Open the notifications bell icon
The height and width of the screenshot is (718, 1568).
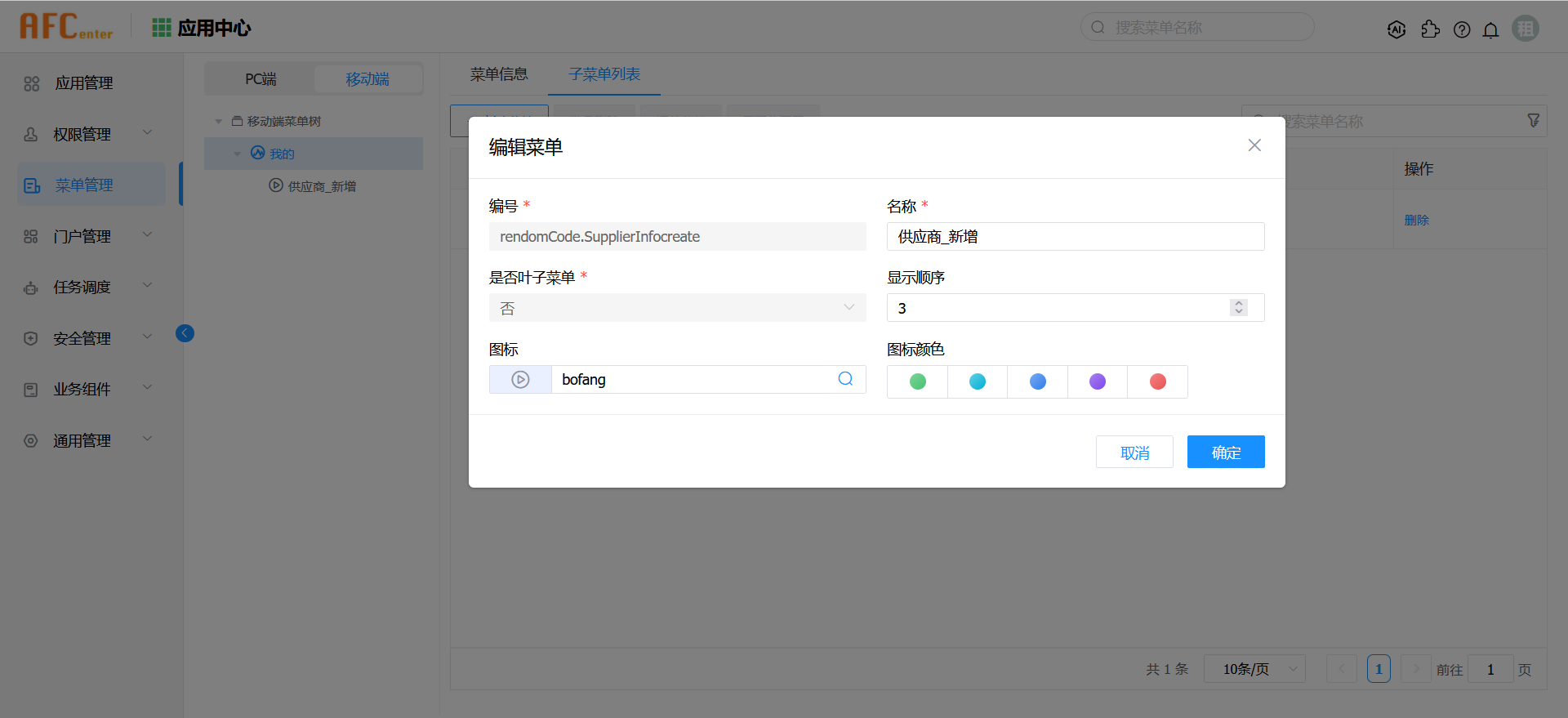pyautogui.click(x=1490, y=30)
